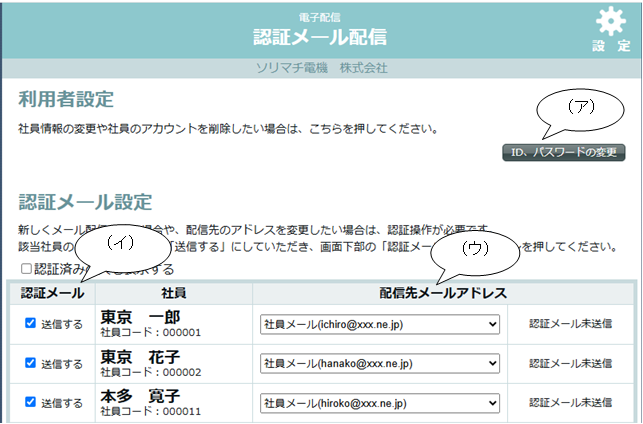The height and width of the screenshot is (424, 643).
Task: Click 認証メール未送信 status for 本多 寛子
Action: pos(570,403)
